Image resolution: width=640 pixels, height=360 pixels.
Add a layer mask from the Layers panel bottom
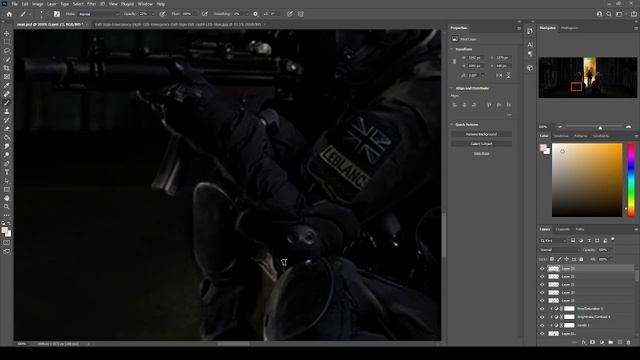pos(593,342)
